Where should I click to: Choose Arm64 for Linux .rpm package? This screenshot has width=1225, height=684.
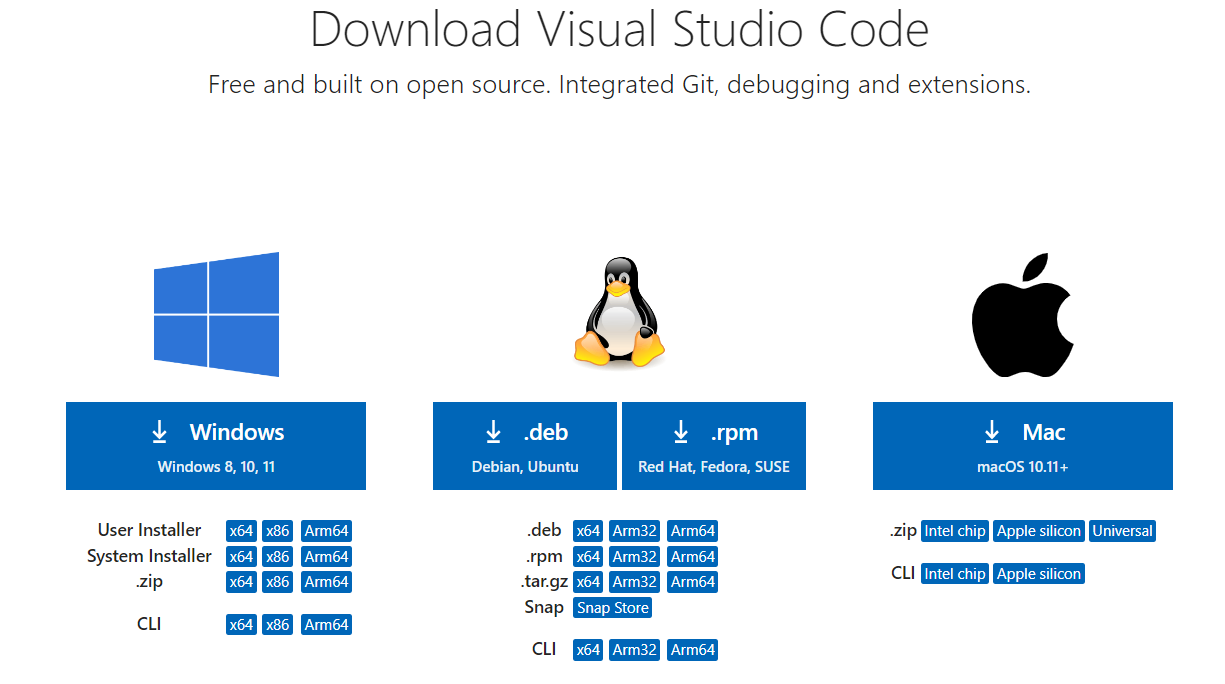pyautogui.click(x=693, y=557)
